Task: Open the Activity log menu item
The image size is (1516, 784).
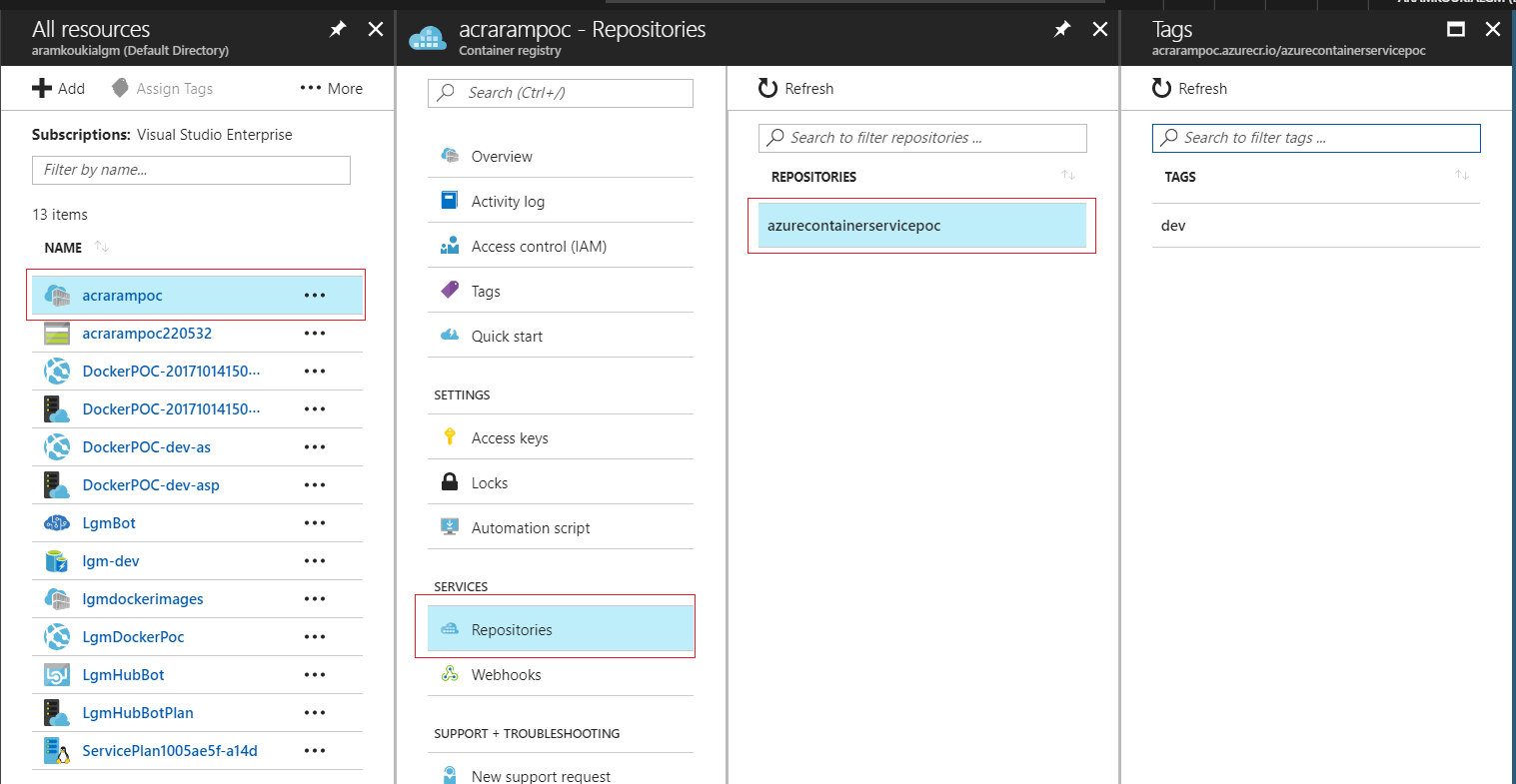Action: [561, 201]
